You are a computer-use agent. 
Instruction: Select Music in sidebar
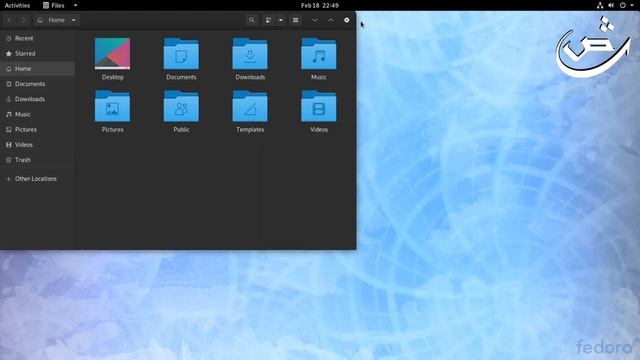pos(38,114)
